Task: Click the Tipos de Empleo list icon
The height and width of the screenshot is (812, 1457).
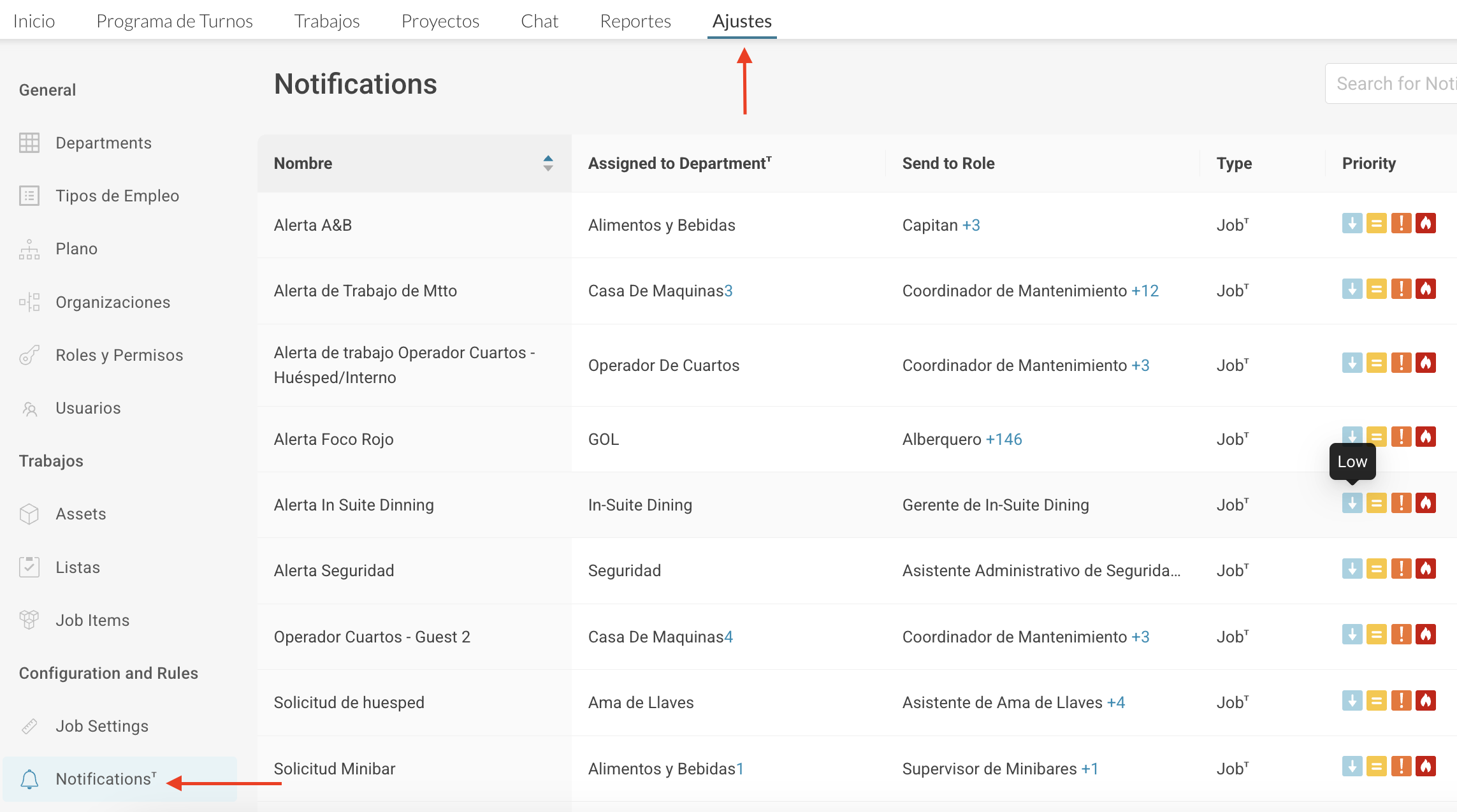Action: click(29, 196)
